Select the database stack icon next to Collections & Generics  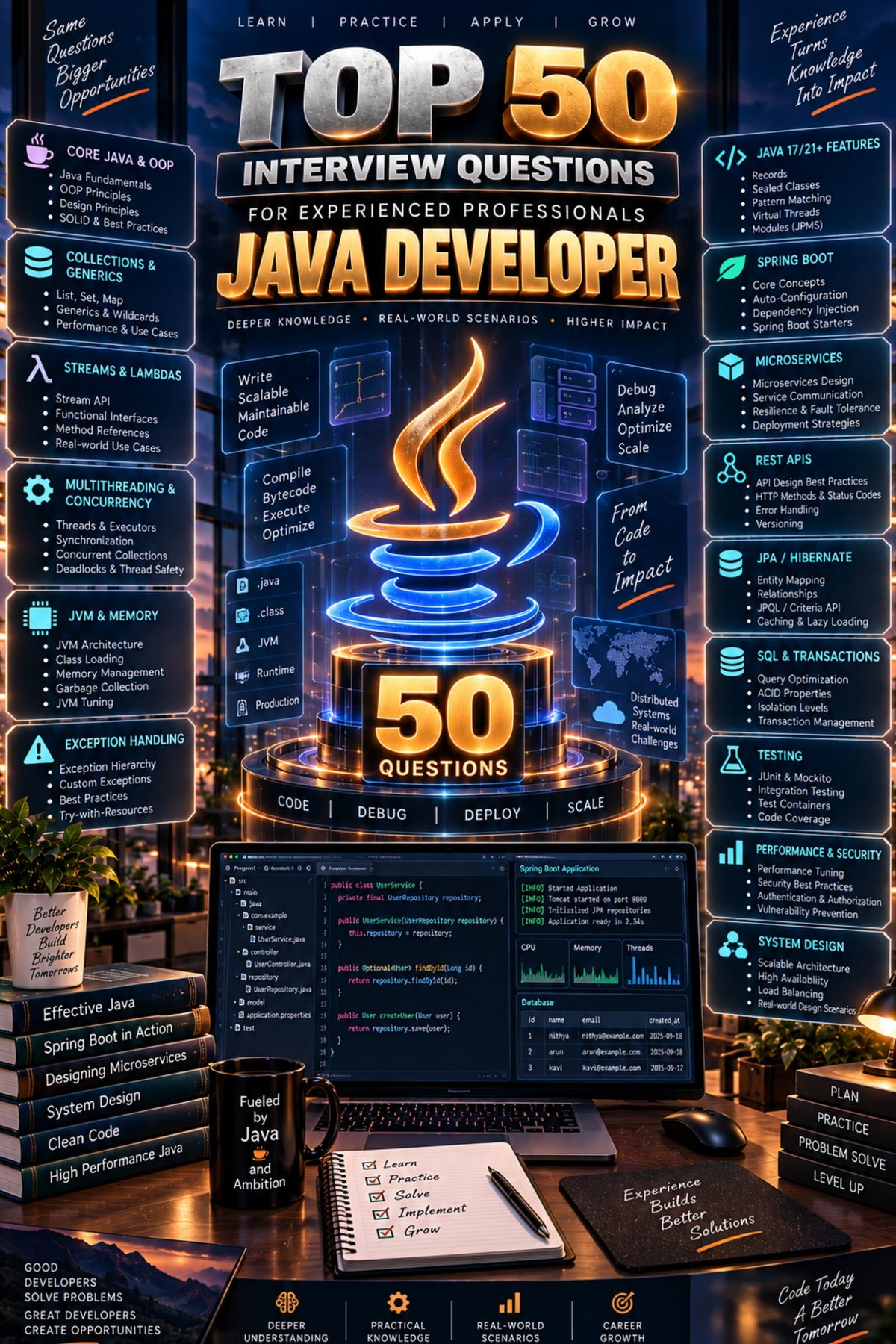point(38,263)
